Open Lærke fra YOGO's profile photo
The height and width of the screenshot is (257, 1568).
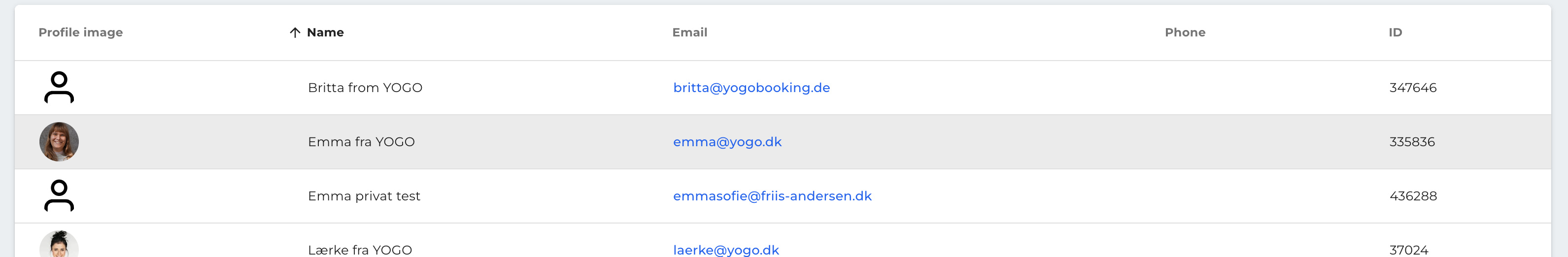59,244
